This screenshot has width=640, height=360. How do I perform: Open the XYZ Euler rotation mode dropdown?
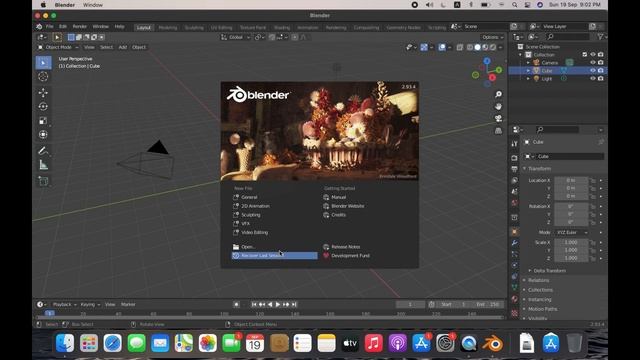(572, 232)
